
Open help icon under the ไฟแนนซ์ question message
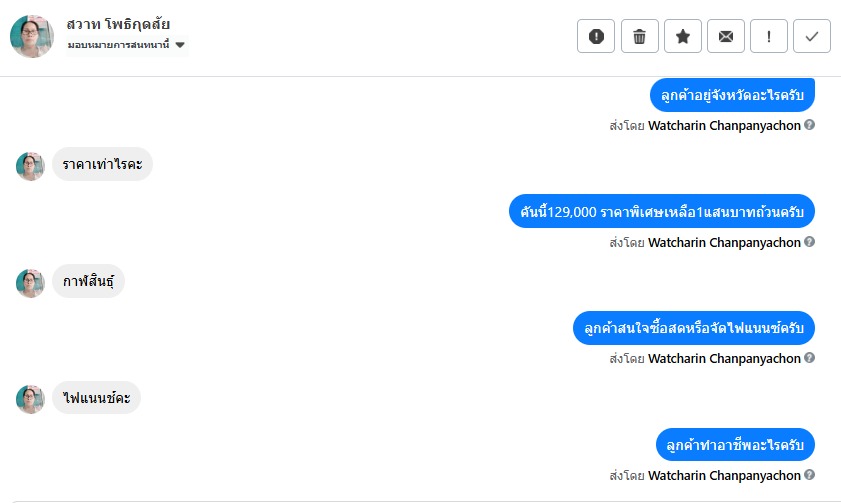(x=809, y=358)
